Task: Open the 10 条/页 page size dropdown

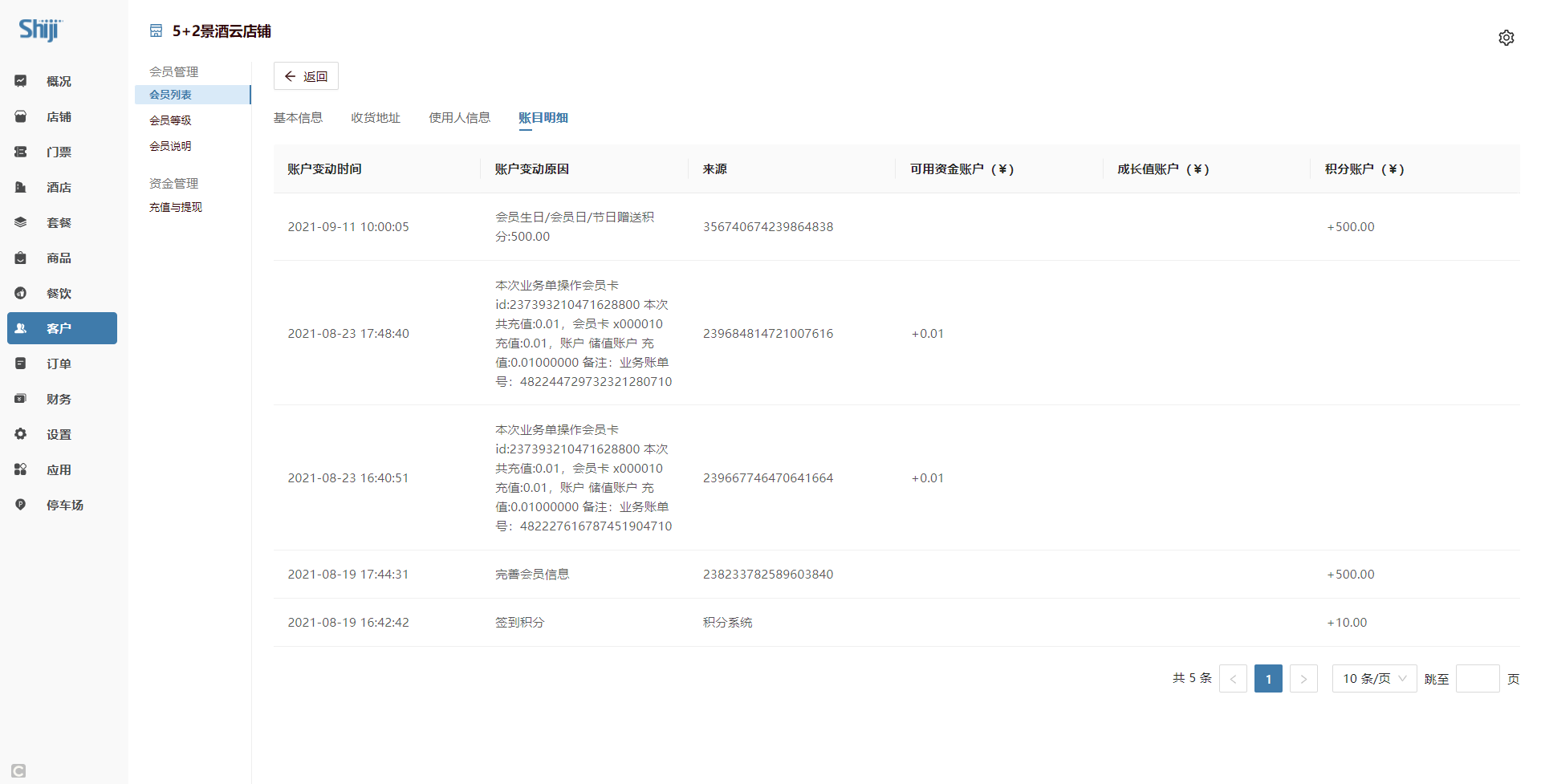Action: pyautogui.click(x=1375, y=679)
